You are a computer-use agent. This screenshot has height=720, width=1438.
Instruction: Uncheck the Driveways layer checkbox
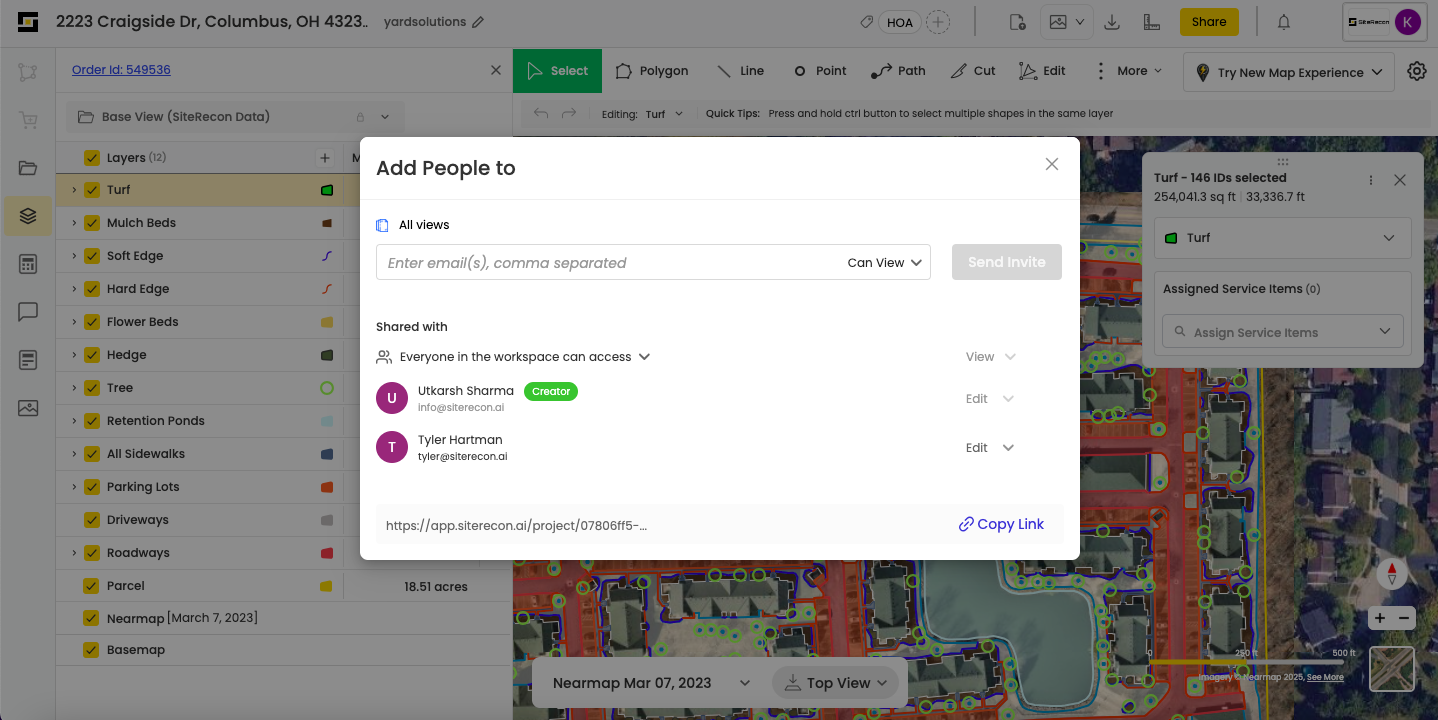pos(92,520)
